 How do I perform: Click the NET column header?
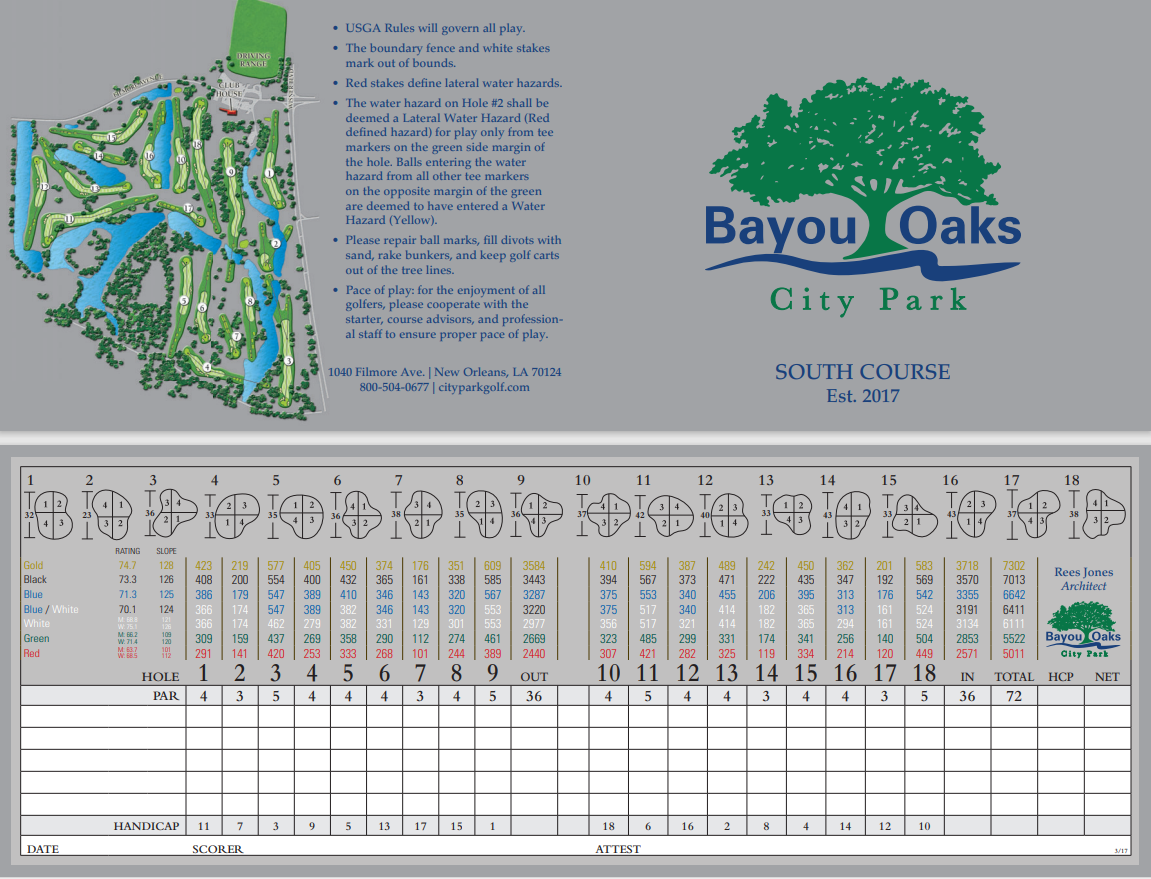coord(1107,677)
